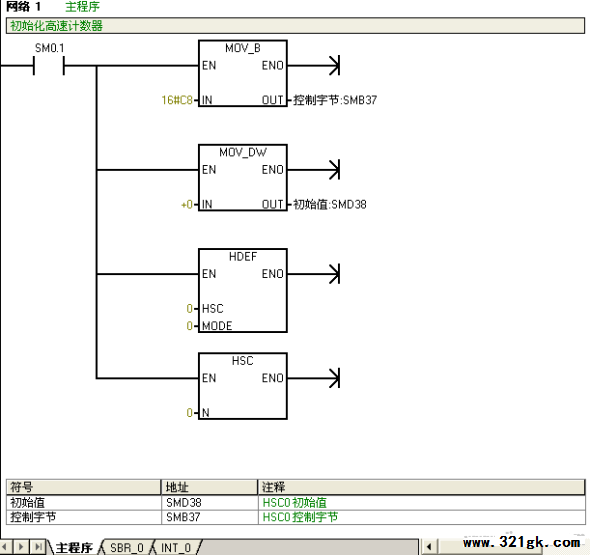The image size is (590, 555).
Task: Switch to the INT_0 interrupt tab
Action: click(176, 547)
